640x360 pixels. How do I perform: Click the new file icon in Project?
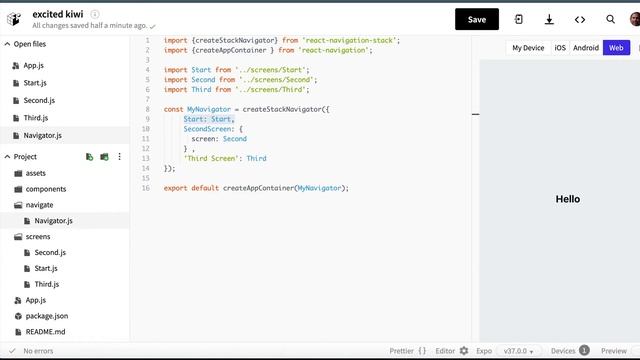(x=89, y=157)
